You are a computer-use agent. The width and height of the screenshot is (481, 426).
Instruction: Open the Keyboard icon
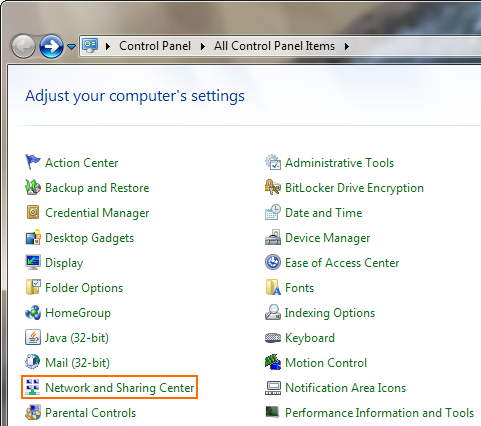[273, 338]
